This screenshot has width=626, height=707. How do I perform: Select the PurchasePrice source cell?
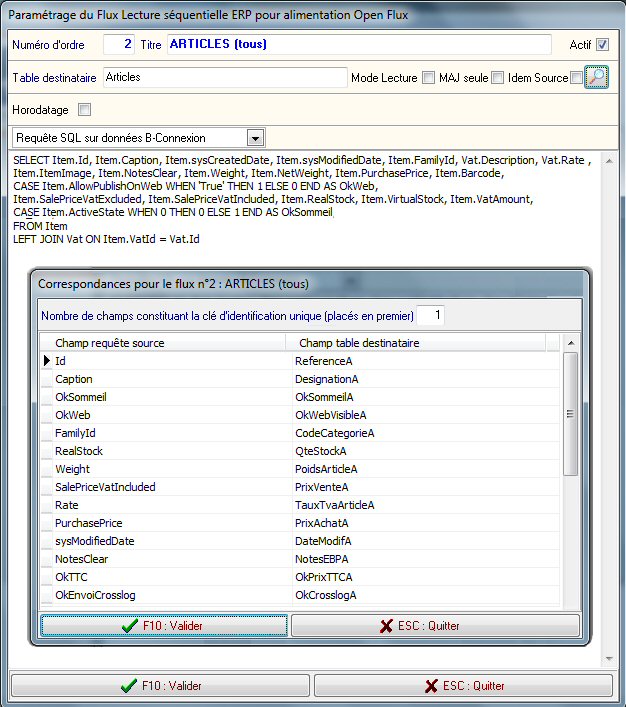point(172,523)
